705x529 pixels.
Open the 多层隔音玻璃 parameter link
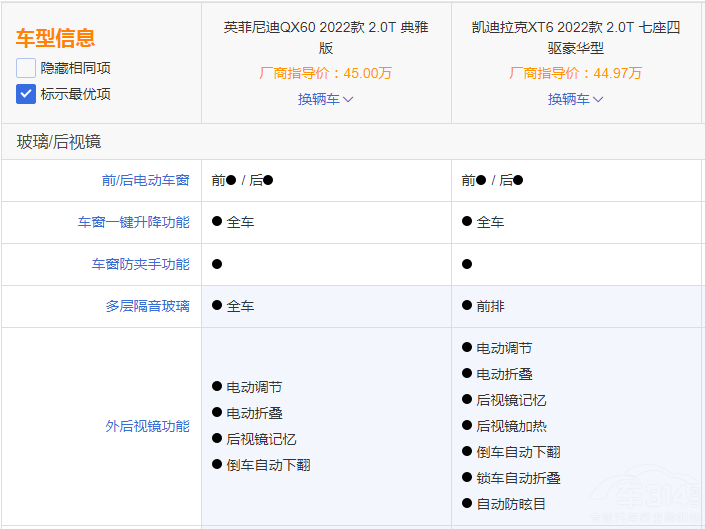(x=147, y=306)
